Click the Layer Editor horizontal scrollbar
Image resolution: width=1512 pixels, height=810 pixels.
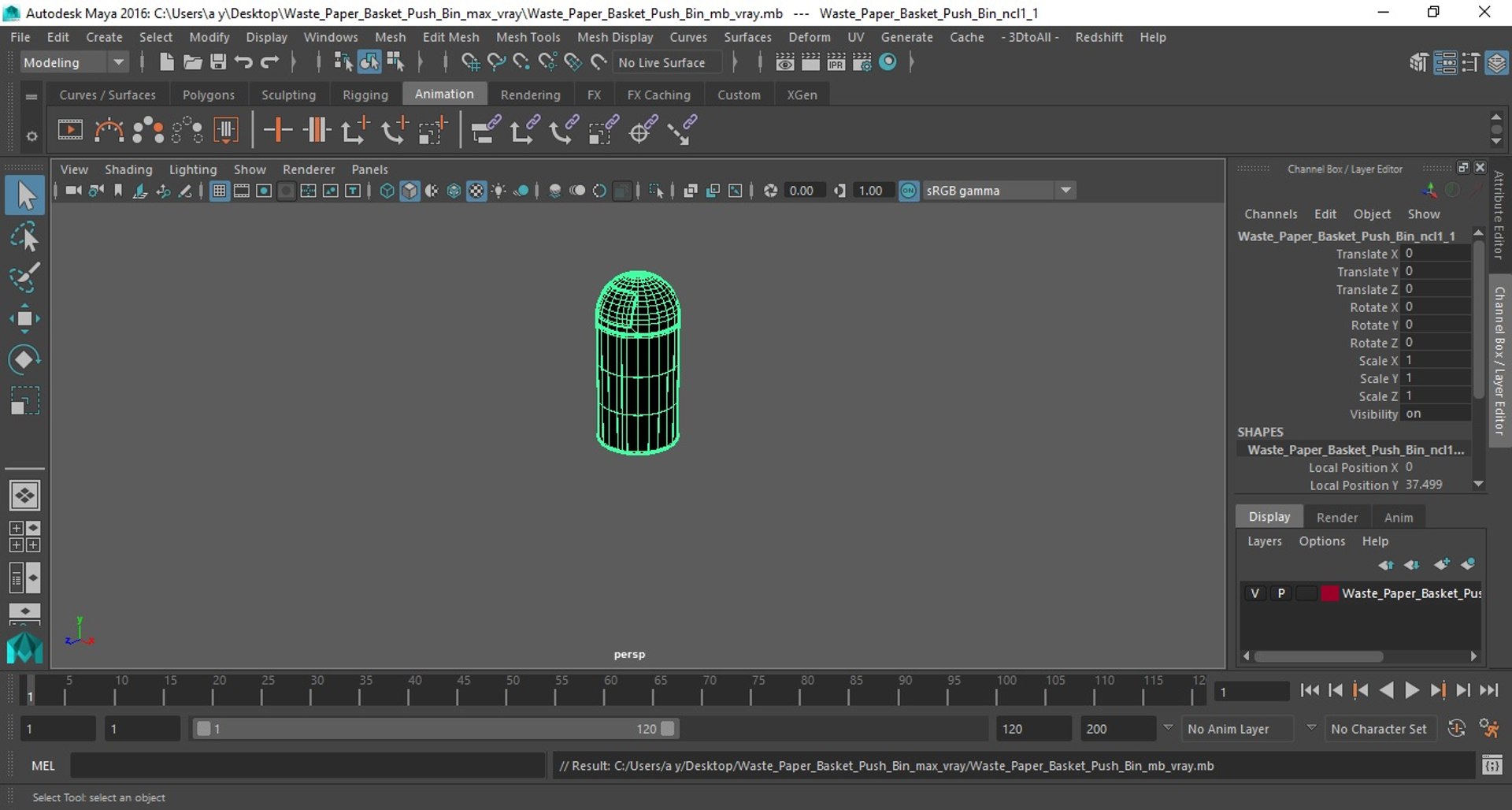point(1319,656)
